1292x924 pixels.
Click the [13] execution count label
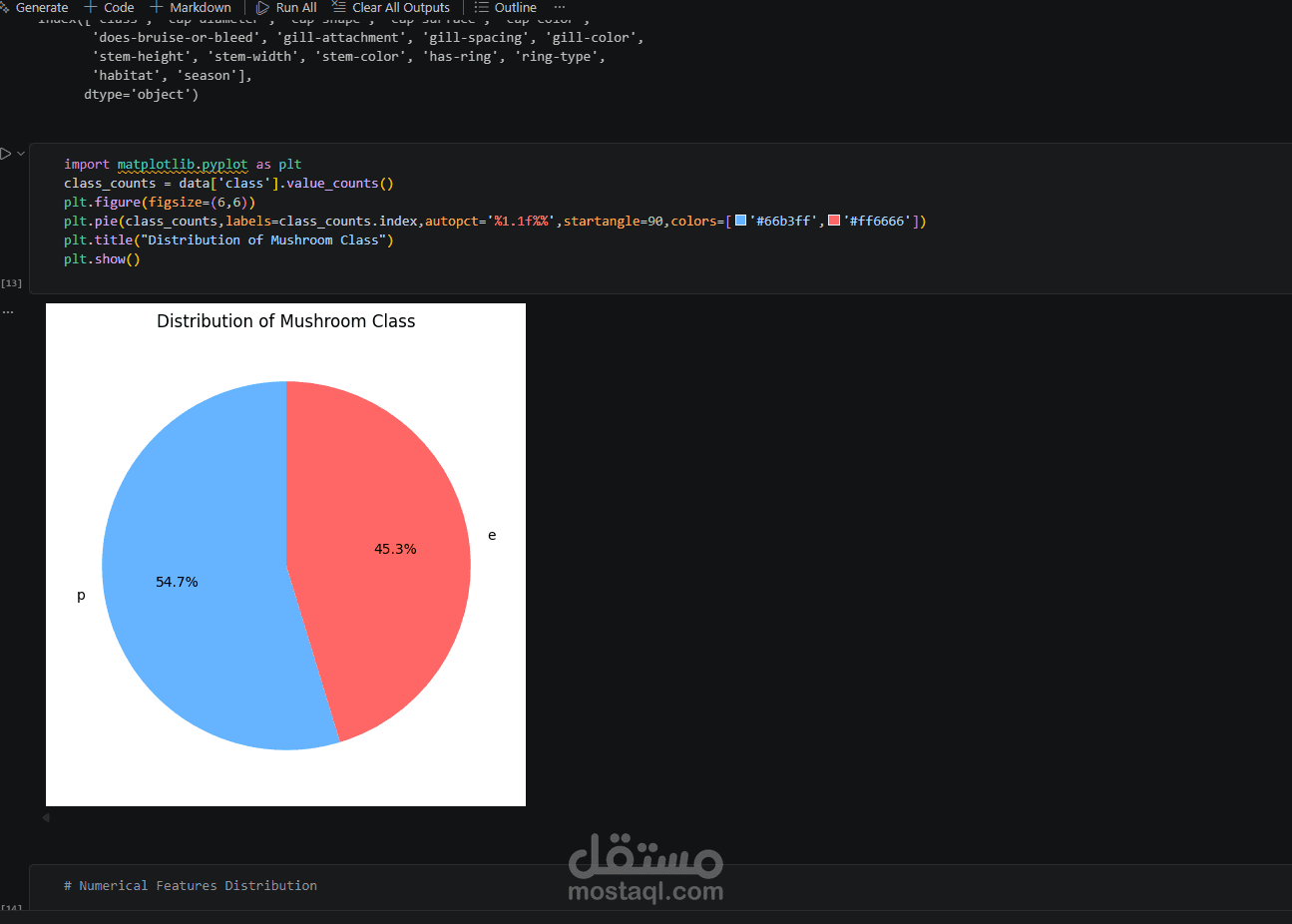11,282
